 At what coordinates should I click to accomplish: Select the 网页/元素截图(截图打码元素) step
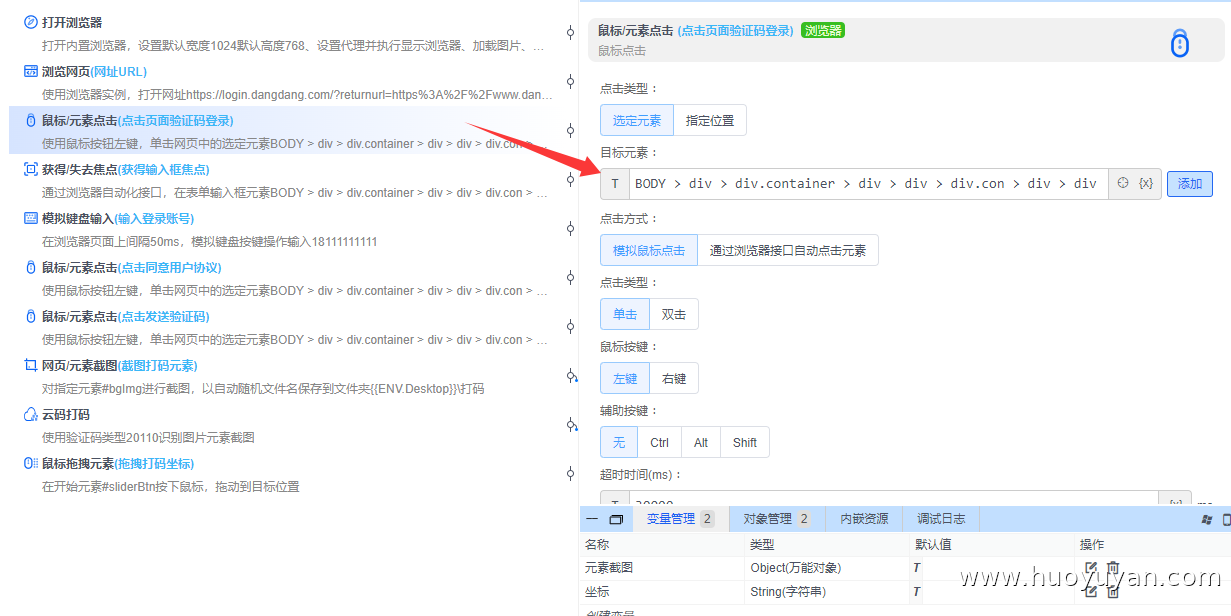280,377
